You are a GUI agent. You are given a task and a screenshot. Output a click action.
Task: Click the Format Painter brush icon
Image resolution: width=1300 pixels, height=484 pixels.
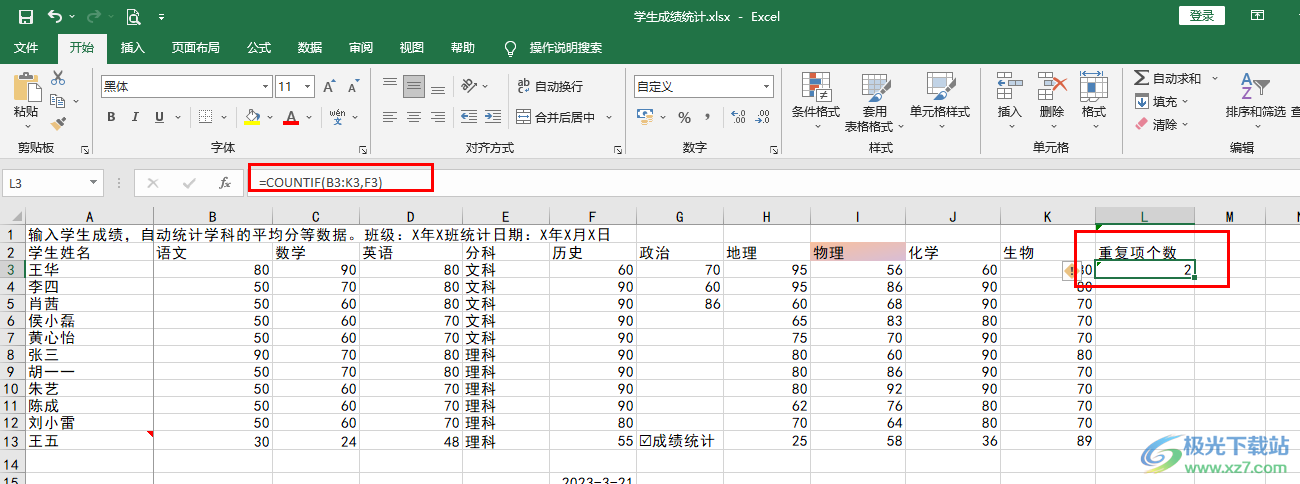click(58, 123)
